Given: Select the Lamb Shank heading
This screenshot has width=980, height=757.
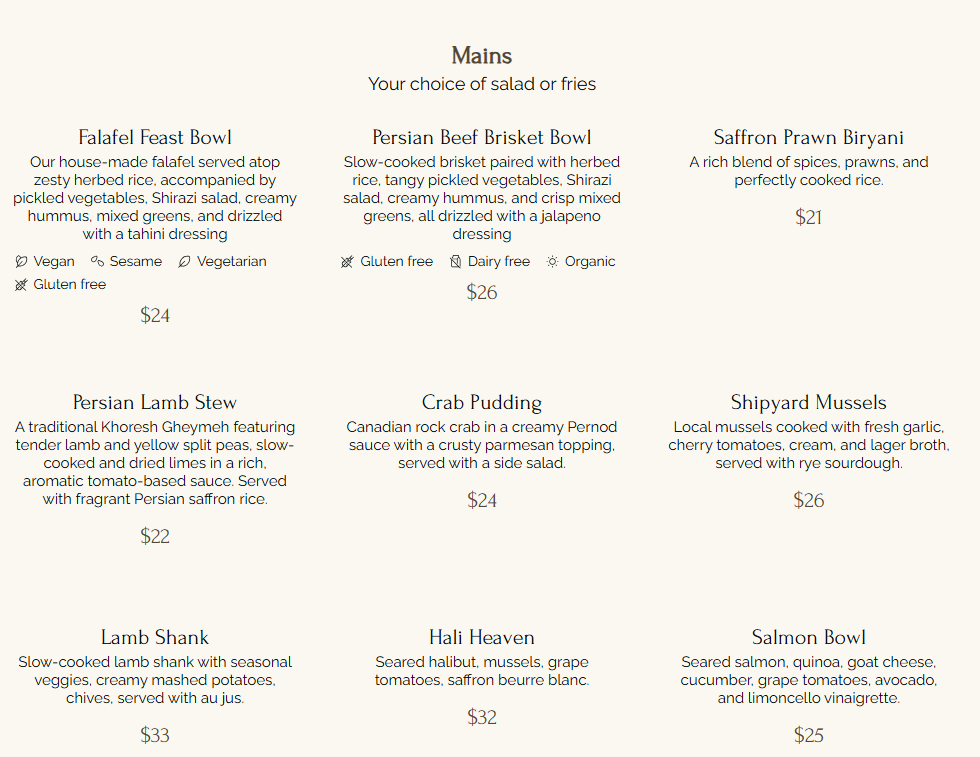Looking at the screenshot, I should click(x=155, y=637).
